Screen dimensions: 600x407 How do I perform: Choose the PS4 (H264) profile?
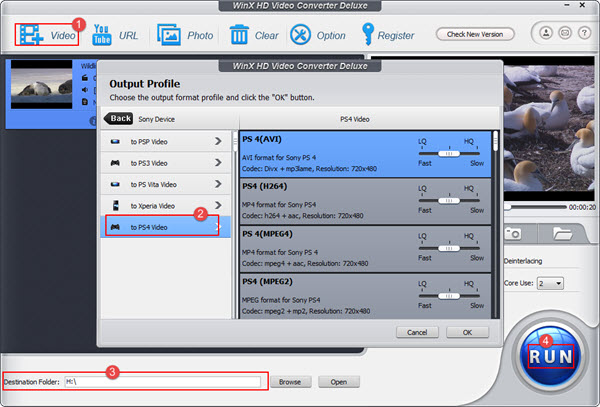(x=365, y=202)
